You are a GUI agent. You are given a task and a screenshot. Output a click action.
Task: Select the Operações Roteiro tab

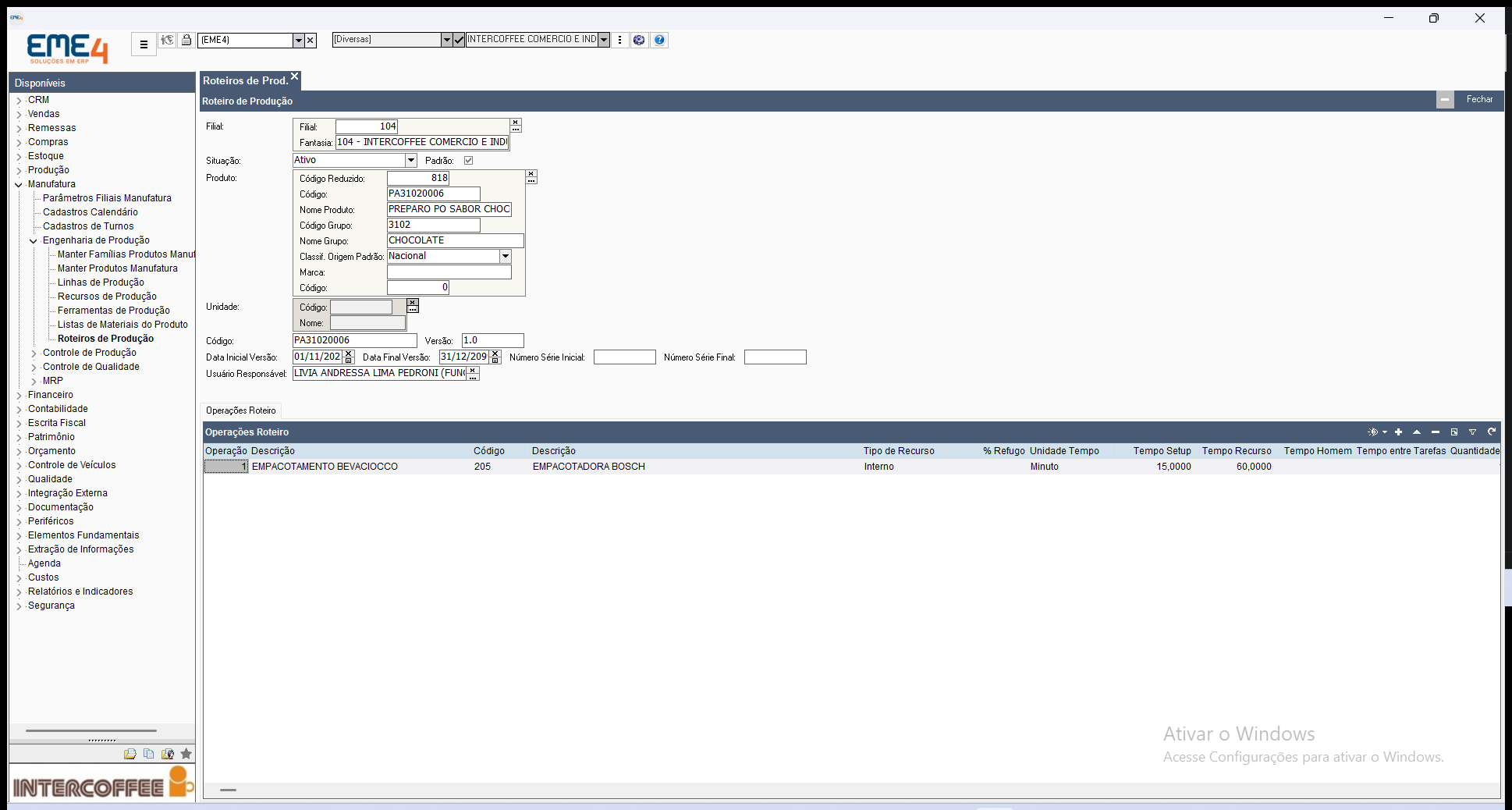(x=241, y=410)
